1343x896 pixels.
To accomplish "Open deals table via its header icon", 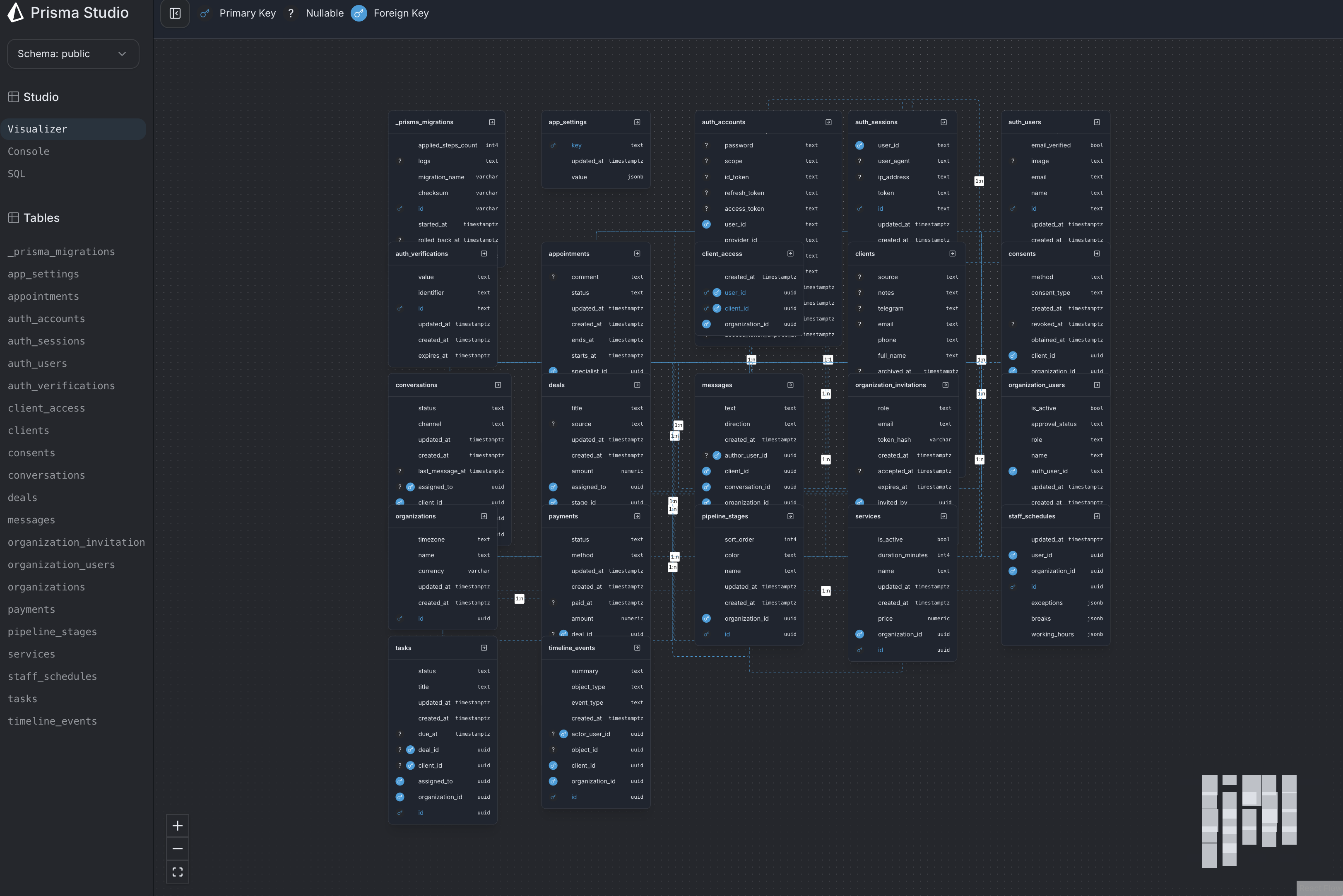I will [637, 385].
